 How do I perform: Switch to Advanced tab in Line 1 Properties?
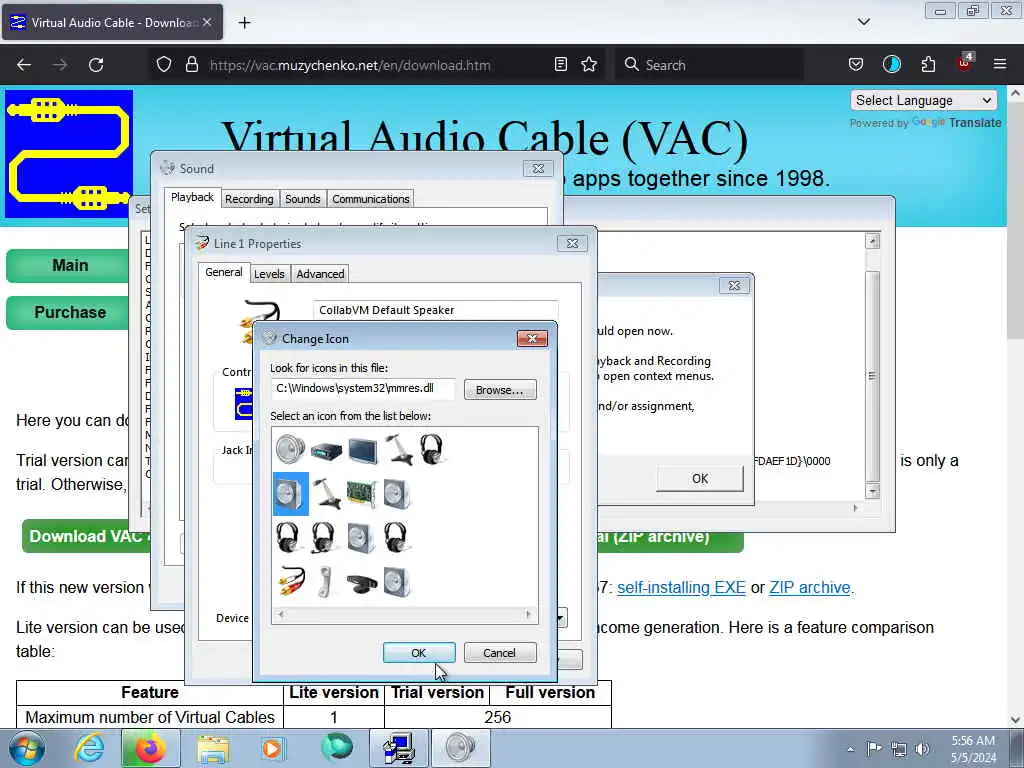coord(320,274)
